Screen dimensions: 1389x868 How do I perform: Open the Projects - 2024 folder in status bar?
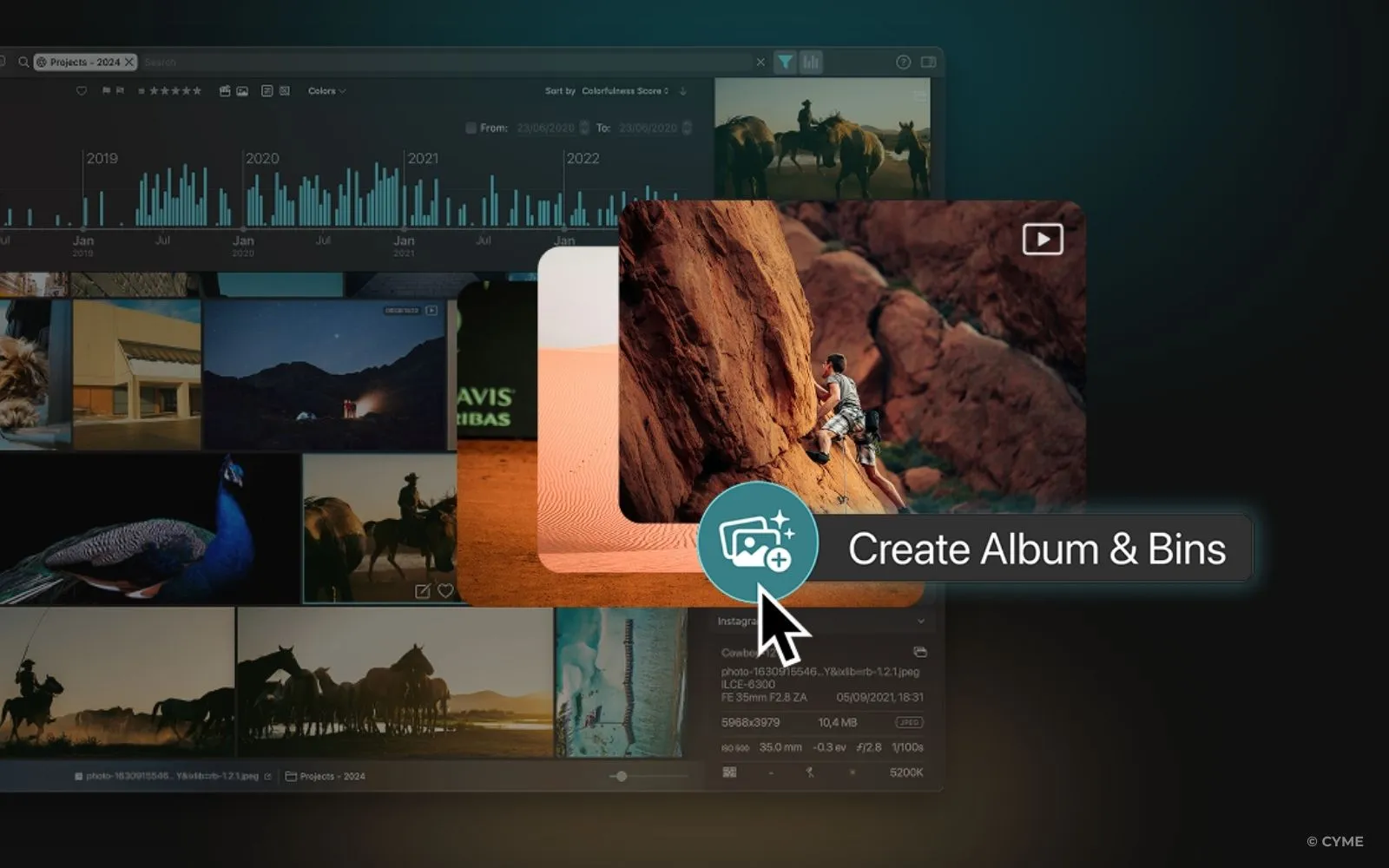pos(326,776)
